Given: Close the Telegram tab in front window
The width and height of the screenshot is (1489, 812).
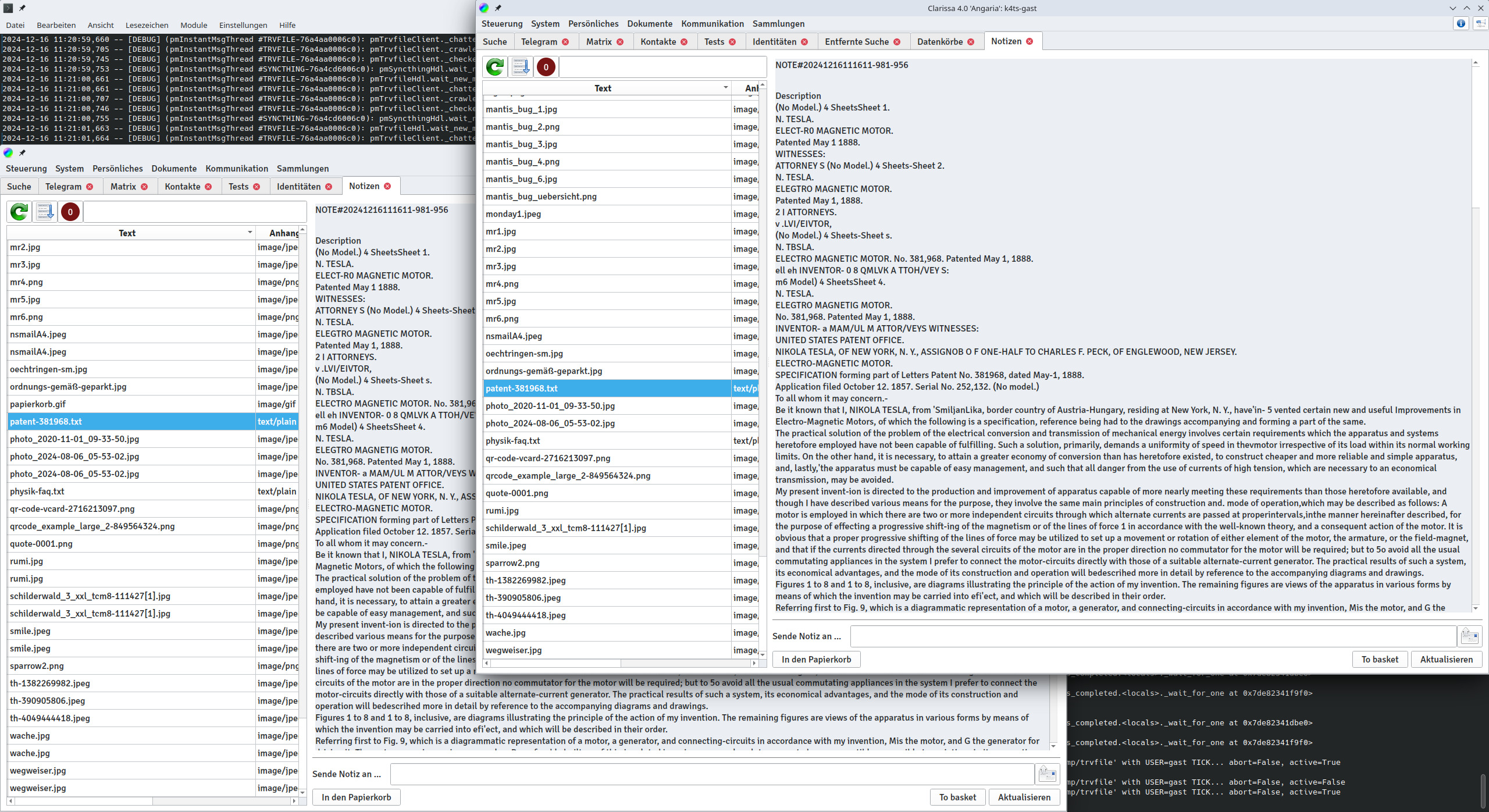Looking at the screenshot, I should click(x=565, y=42).
